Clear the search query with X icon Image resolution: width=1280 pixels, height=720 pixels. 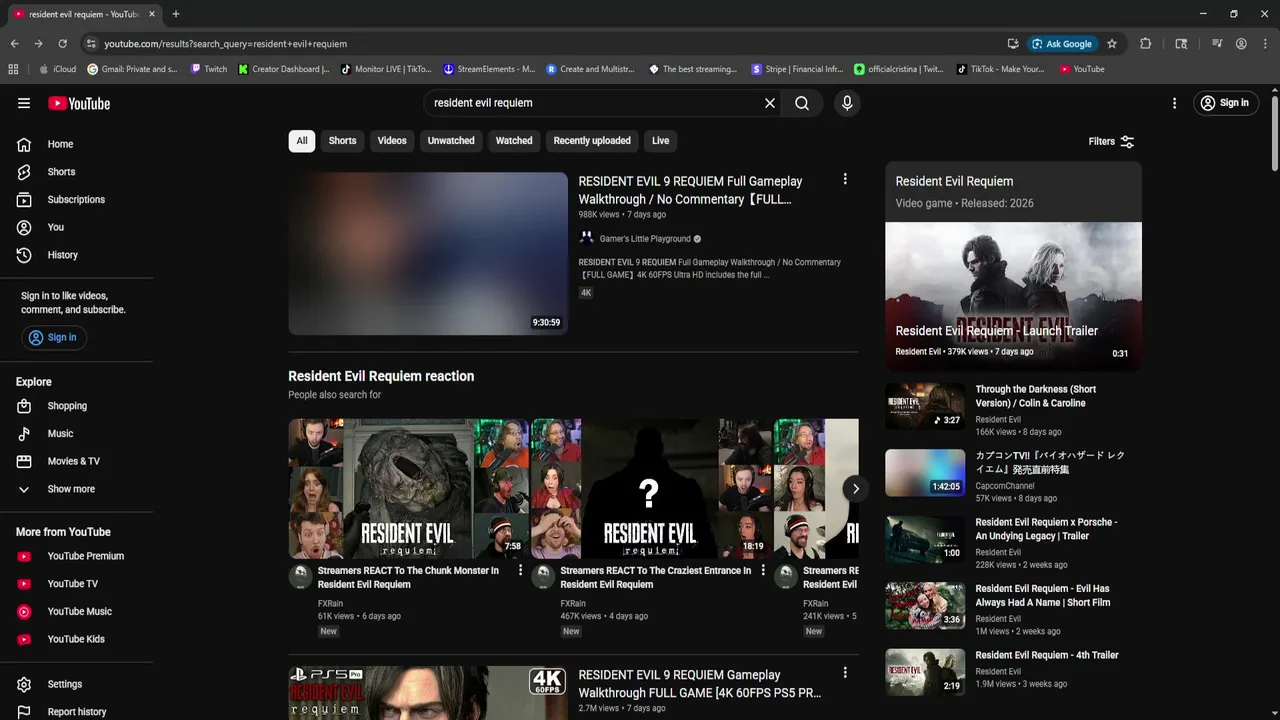pos(770,103)
